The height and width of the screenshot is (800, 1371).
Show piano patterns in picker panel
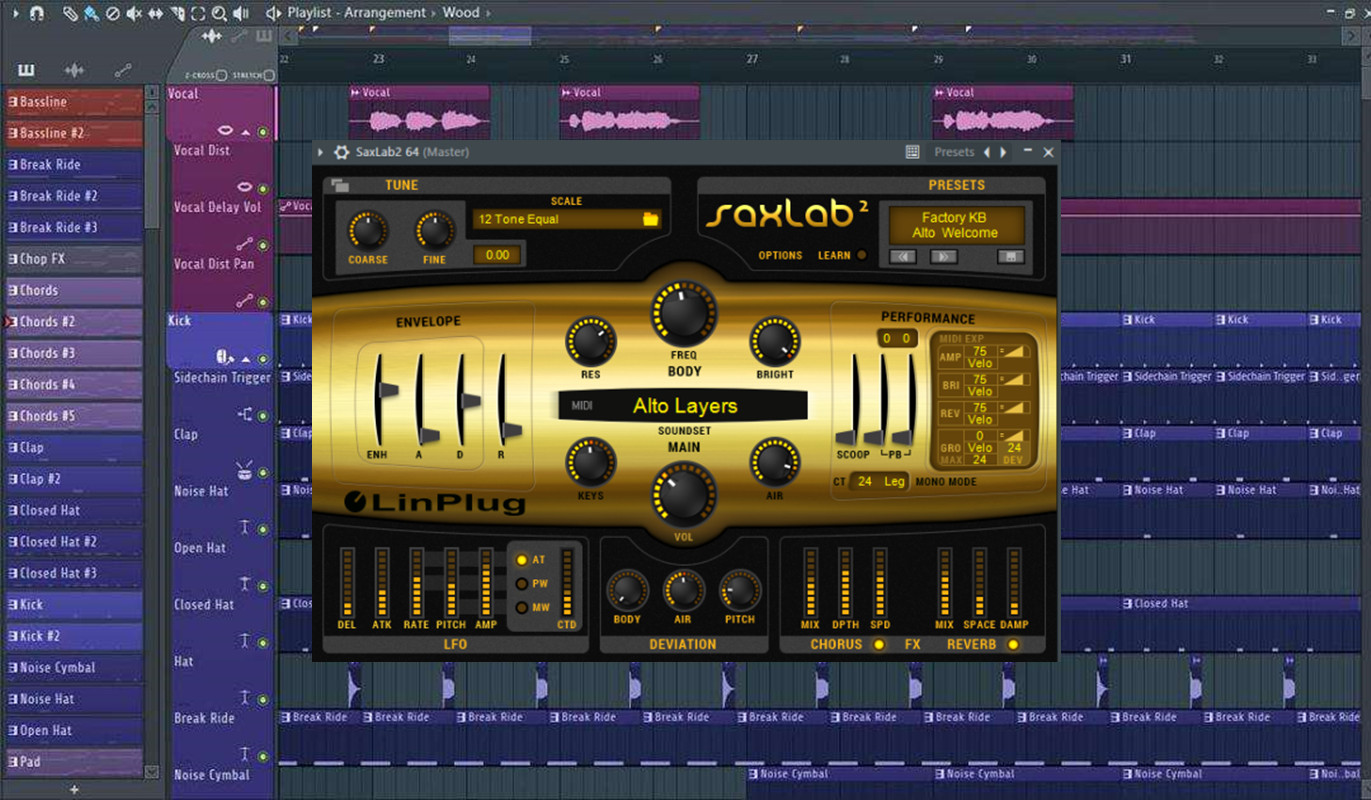click(x=26, y=70)
